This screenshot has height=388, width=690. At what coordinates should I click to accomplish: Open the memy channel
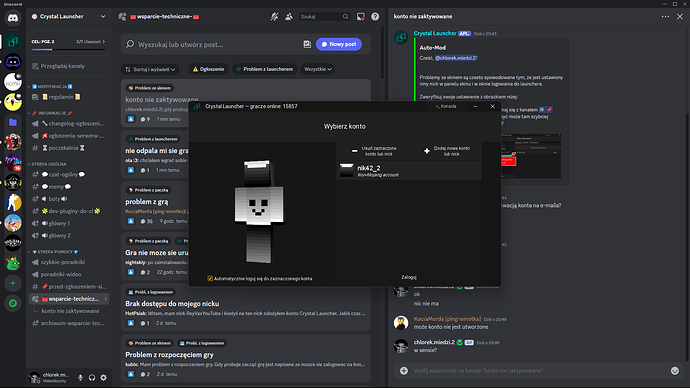69,187
